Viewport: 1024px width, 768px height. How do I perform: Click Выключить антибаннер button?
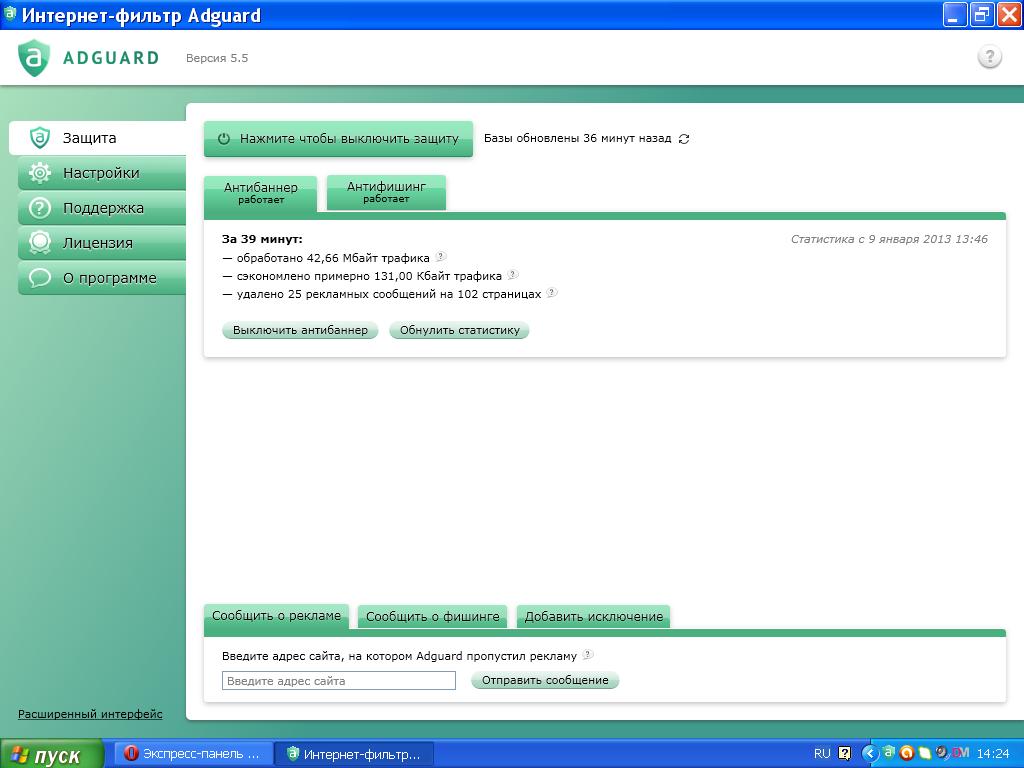click(300, 330)
